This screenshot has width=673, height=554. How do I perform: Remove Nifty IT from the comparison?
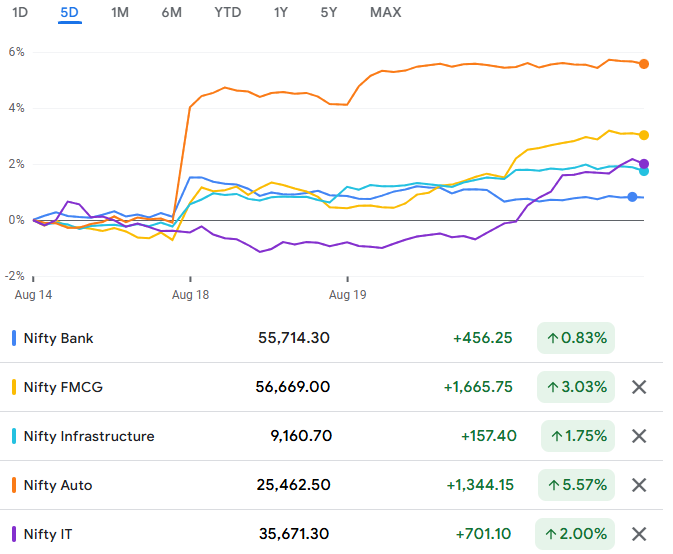pos(639,534)
